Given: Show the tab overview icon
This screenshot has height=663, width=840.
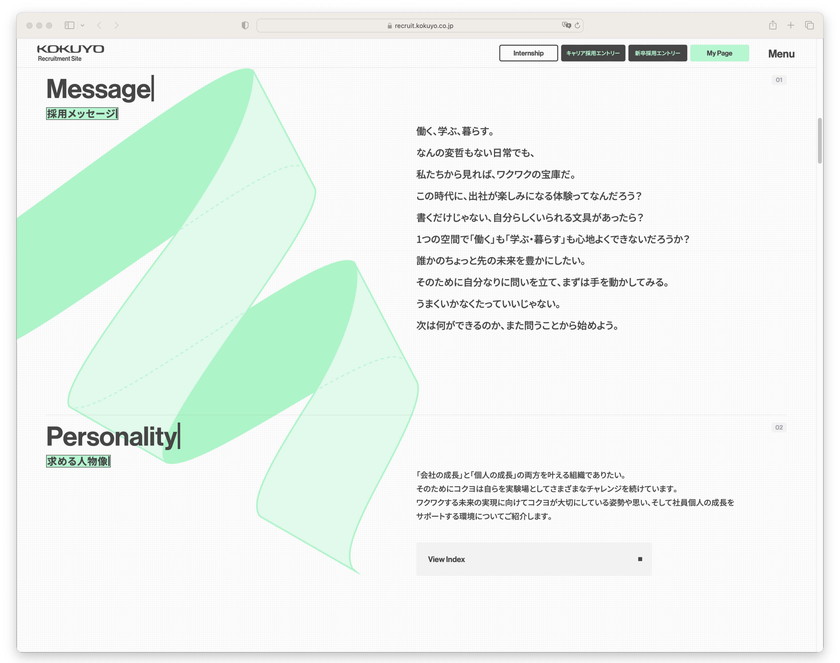Looking at the screenshot, I should pyautogui.click(x=809, y=25).
